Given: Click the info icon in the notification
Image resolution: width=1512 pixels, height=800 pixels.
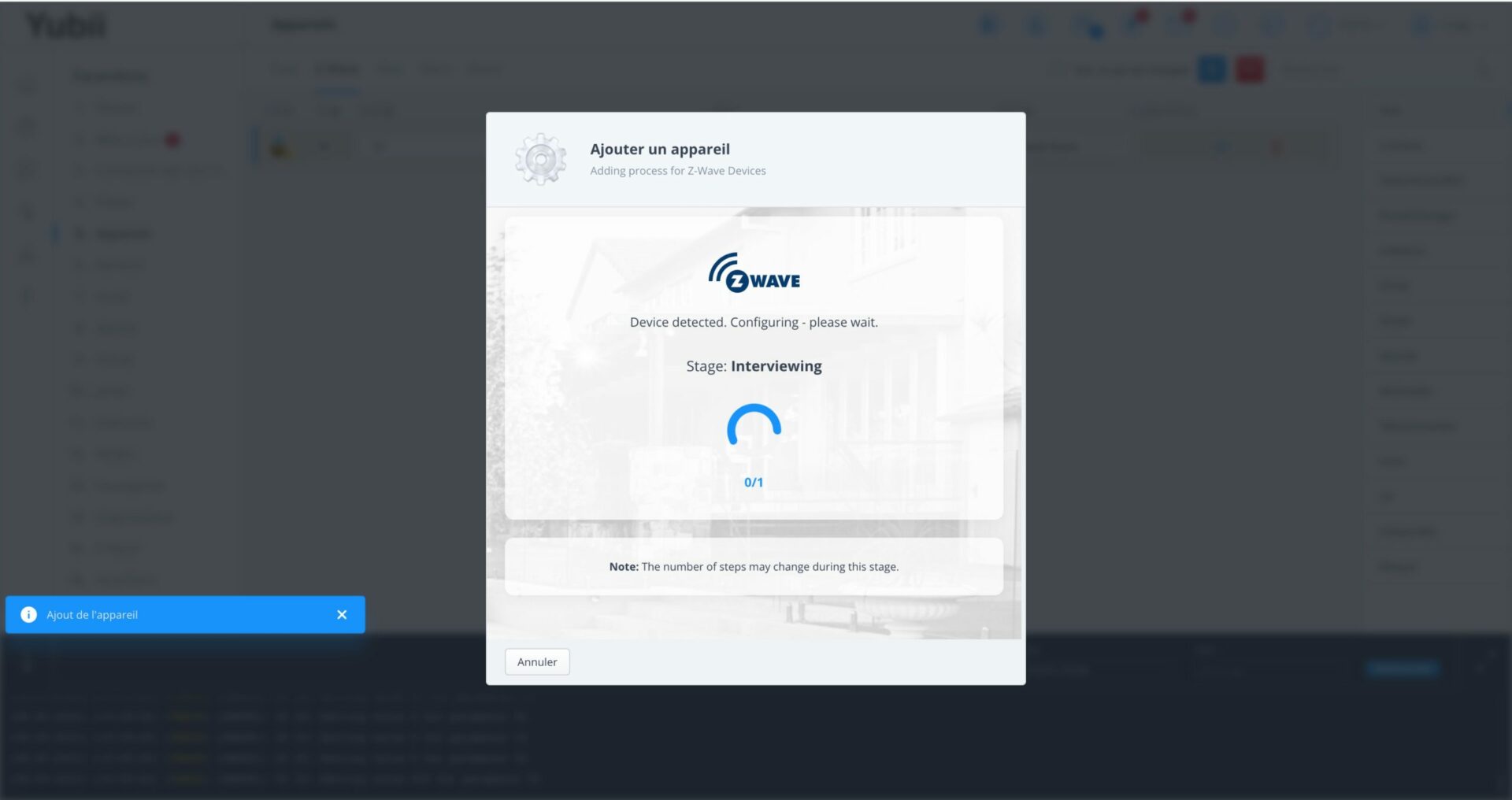Looking at the screenshot, I should click(x=28, y=614).
